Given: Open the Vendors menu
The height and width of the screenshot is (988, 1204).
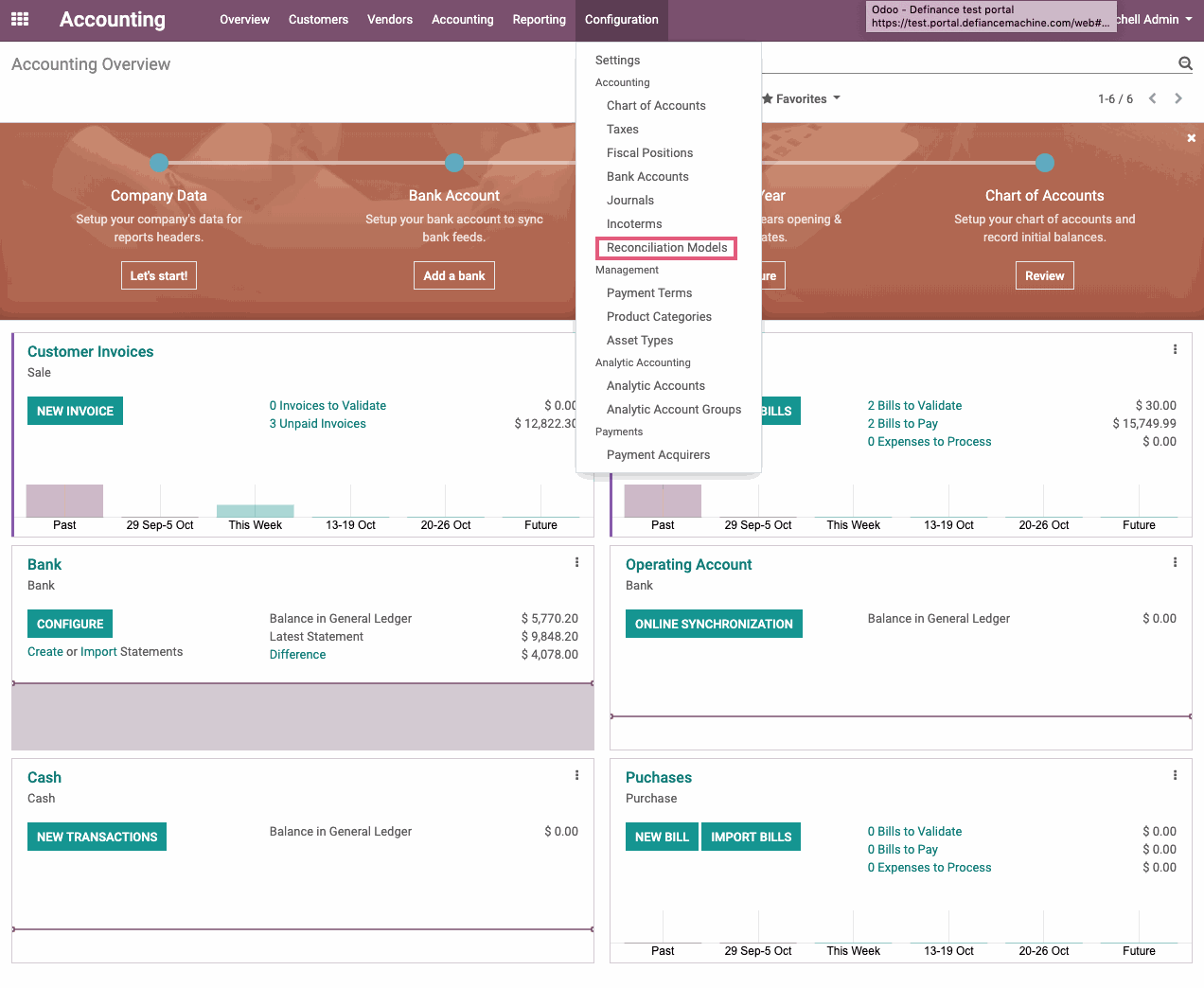Looking at the screenshot, I should coord(390,19).
